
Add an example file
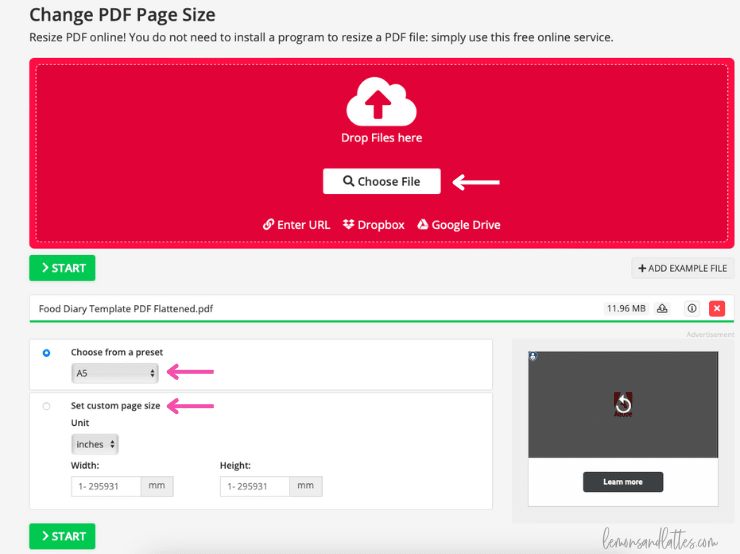click(682, 268)
